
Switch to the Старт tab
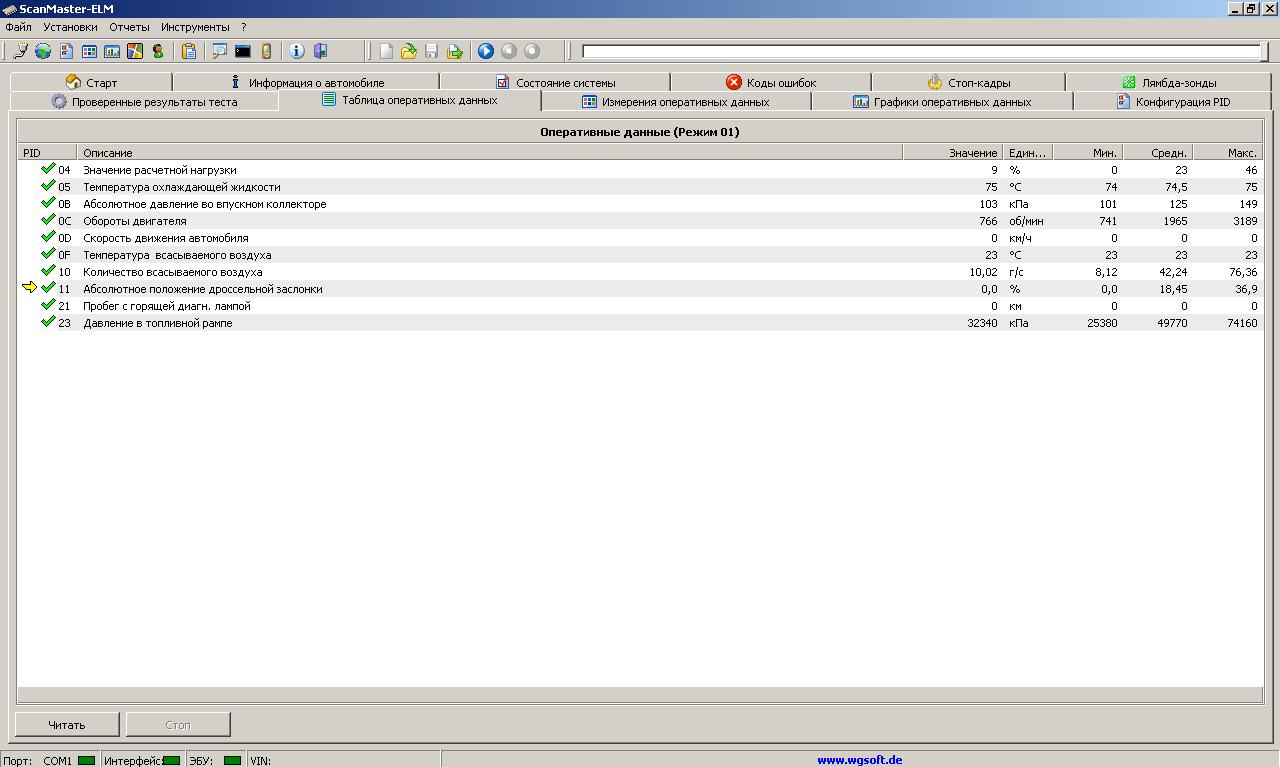click(x=91, y=82)
